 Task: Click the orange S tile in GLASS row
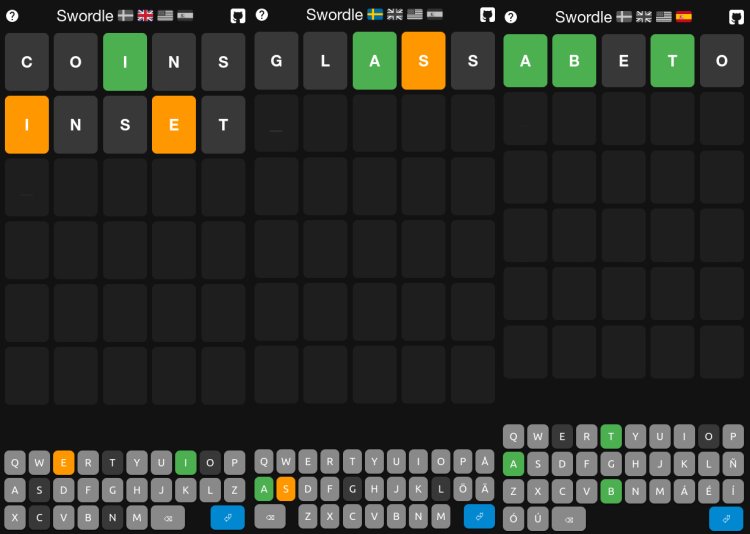[423, 61]
